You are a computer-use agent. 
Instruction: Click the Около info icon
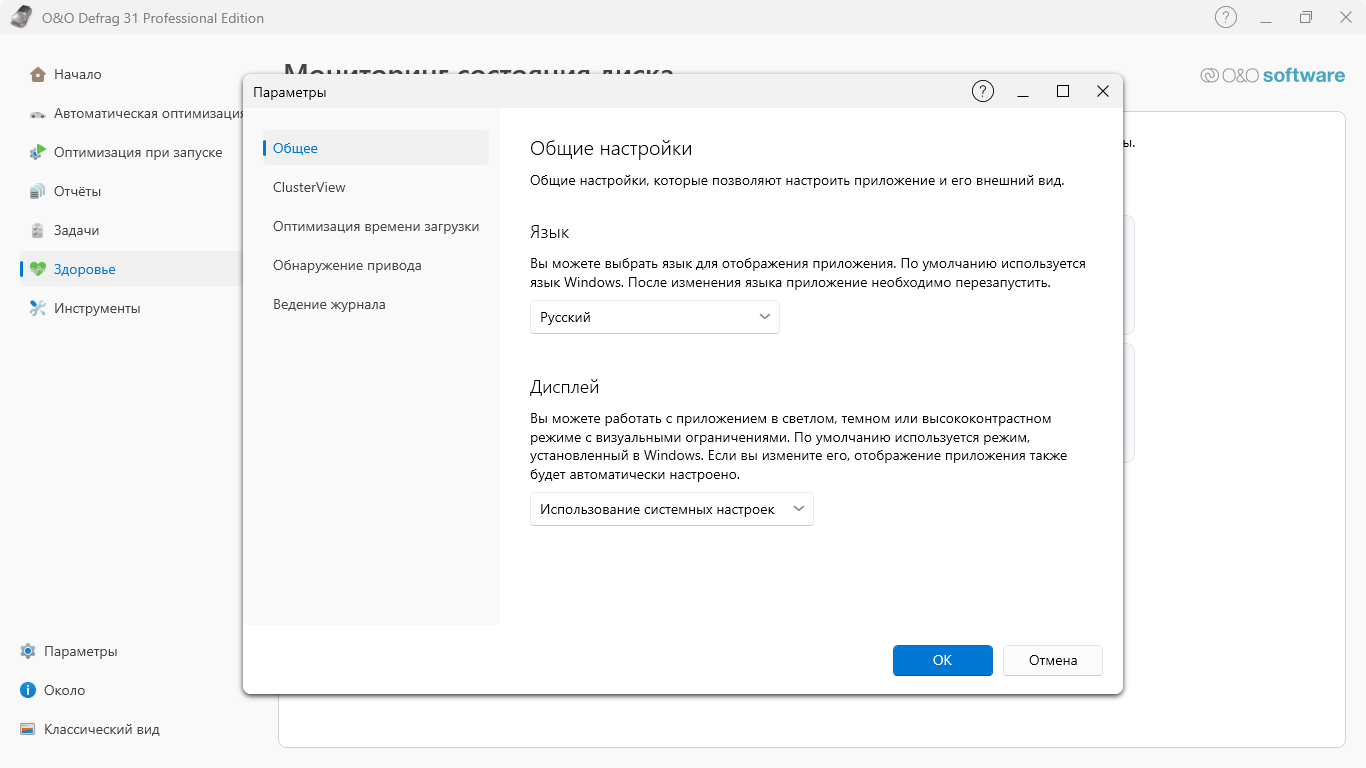click(28, 690)
